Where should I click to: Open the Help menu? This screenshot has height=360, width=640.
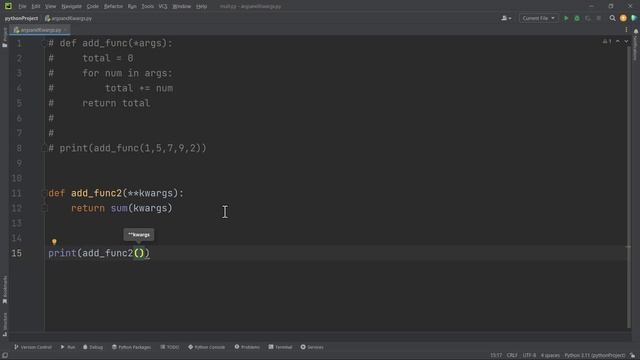coord(201,7)
